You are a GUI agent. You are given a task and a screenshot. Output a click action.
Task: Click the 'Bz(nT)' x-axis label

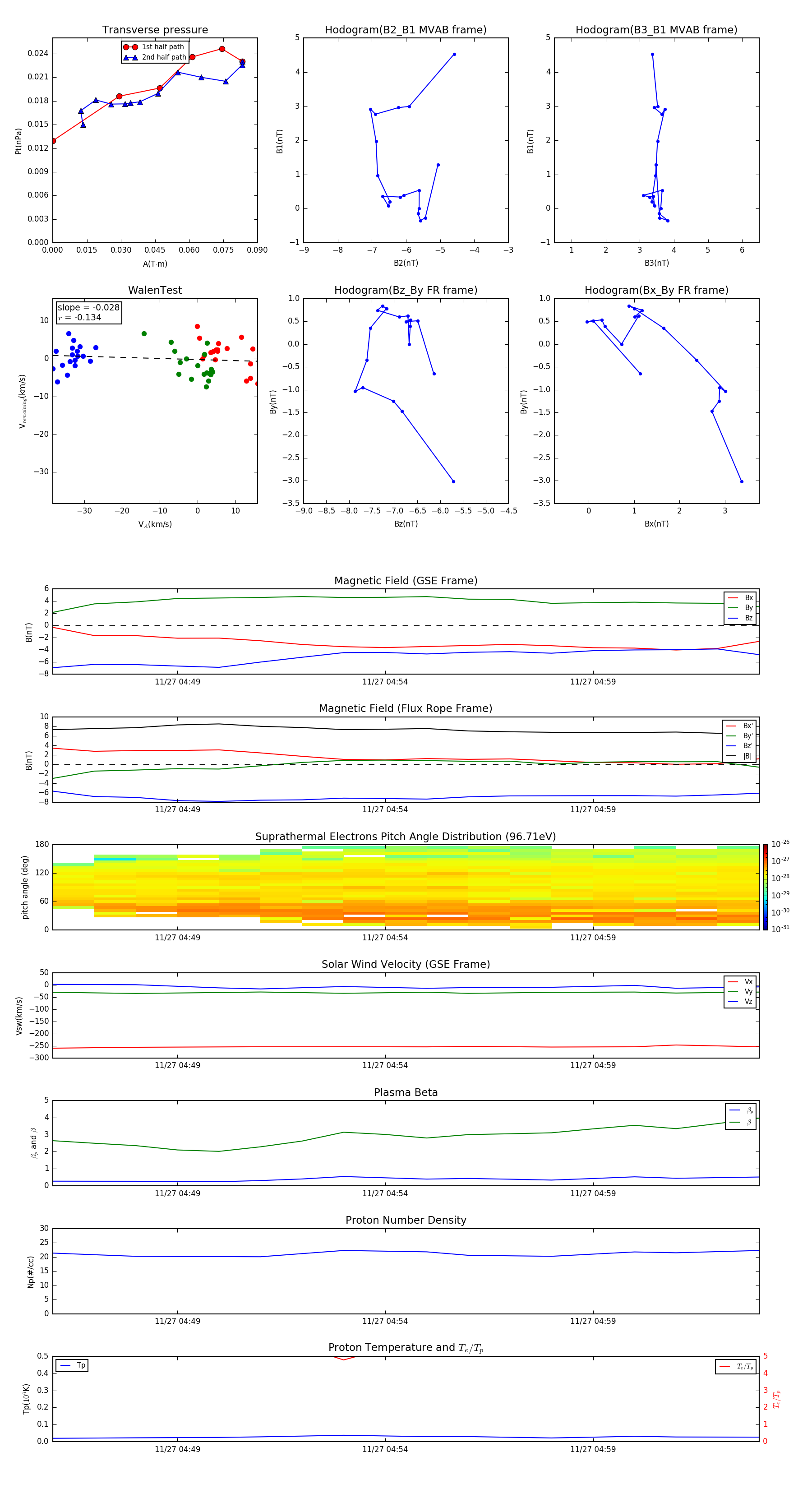[x=406, y=524]
